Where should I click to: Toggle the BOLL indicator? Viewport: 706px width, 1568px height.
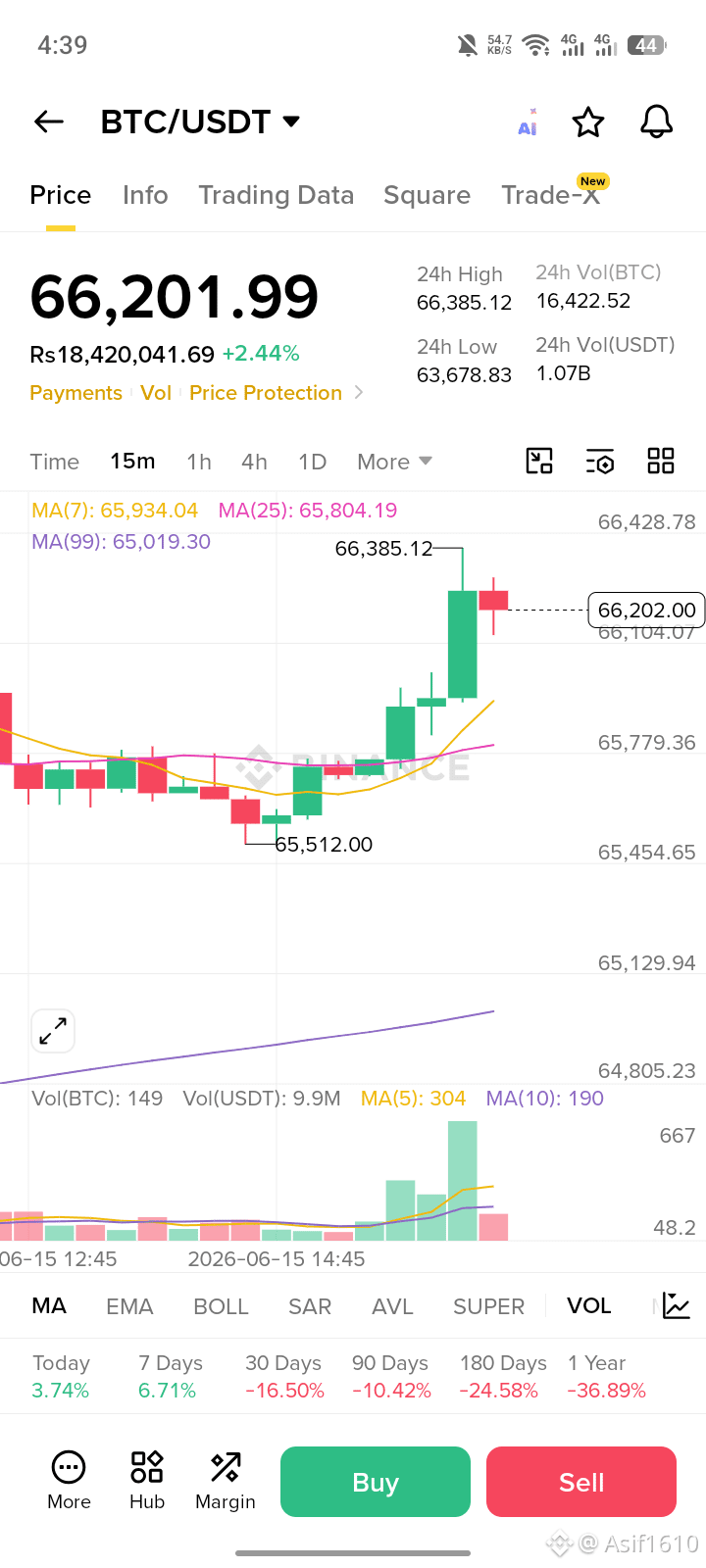pos(221,1306)
